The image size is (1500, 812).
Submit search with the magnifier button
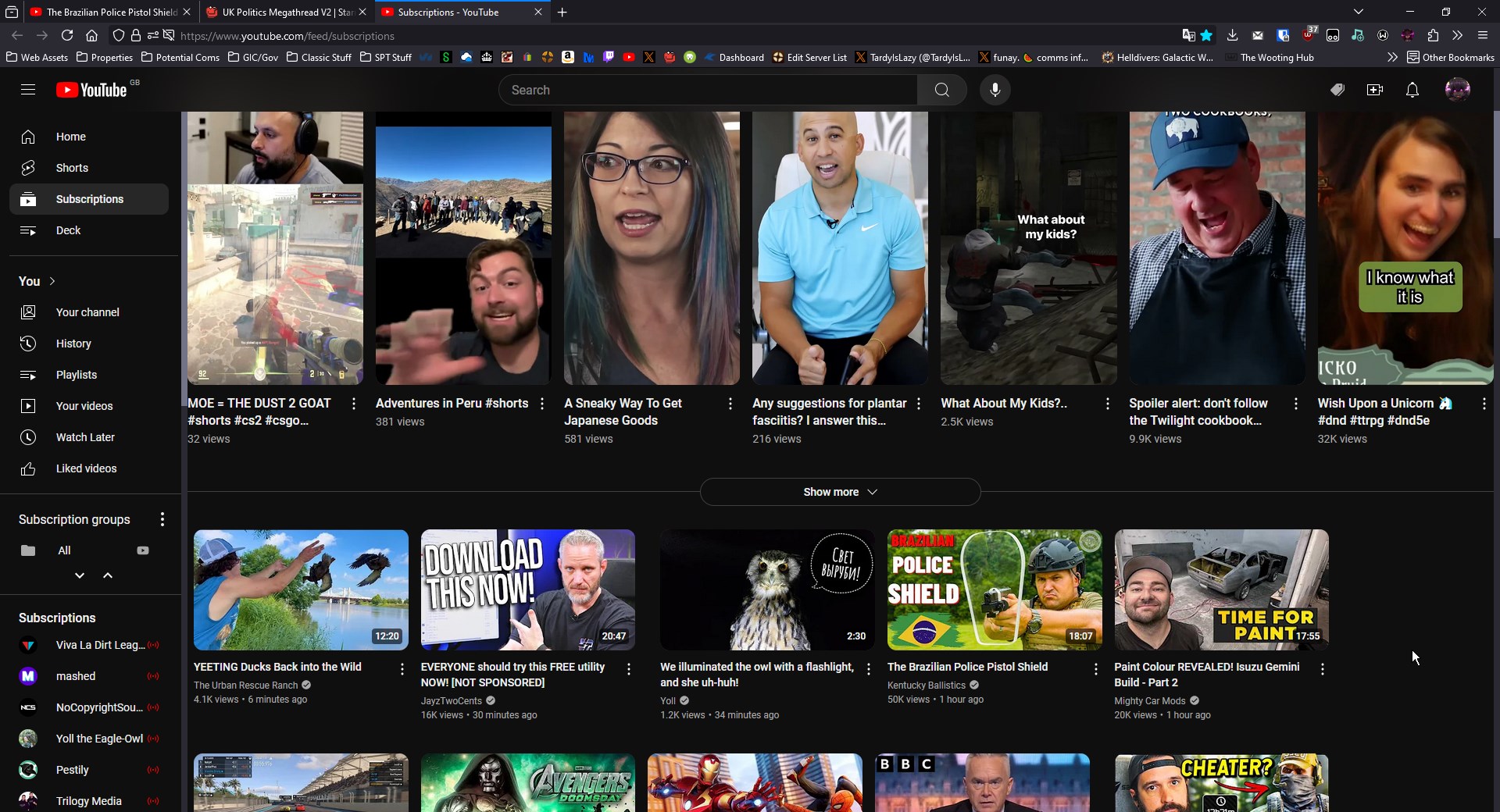[941, 90]
